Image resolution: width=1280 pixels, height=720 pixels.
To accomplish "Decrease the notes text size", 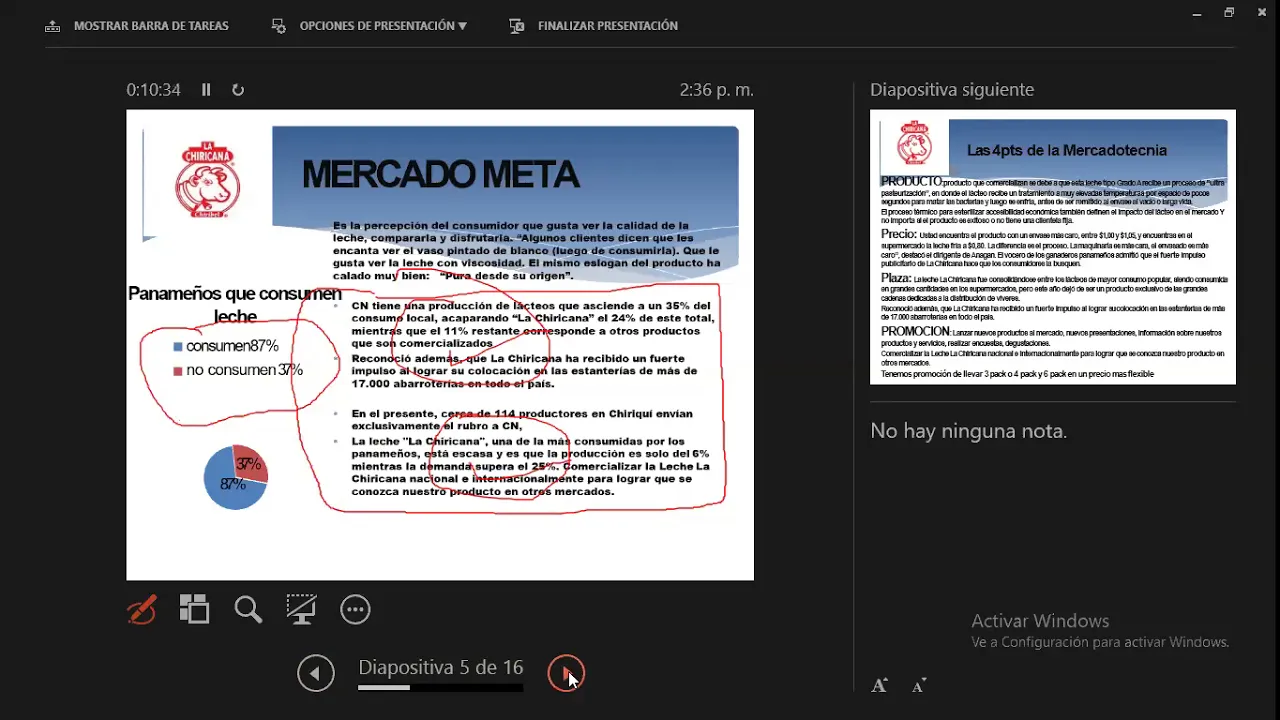I will pos(919,685).
